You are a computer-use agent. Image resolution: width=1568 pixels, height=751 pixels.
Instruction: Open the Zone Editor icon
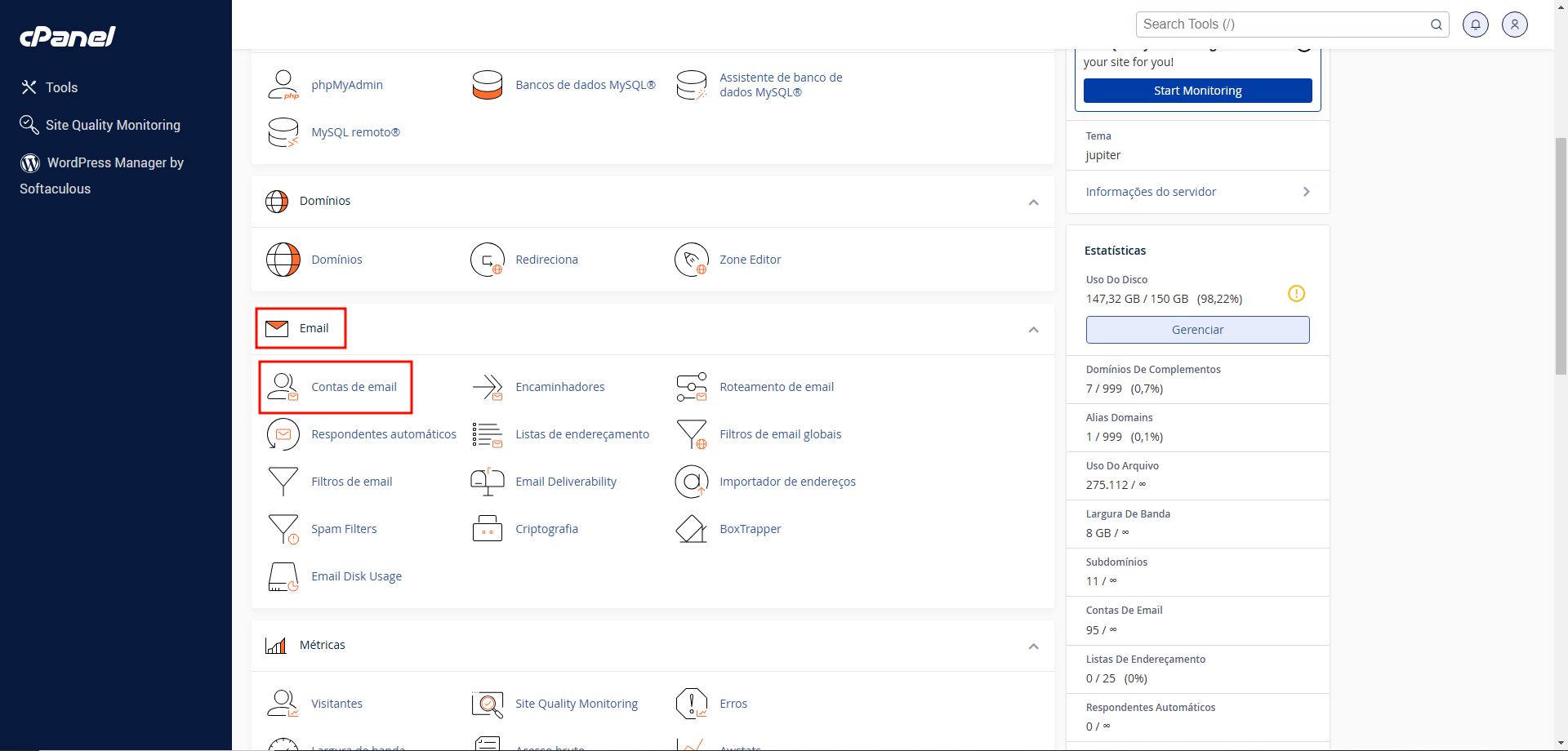tap(692, 260)
